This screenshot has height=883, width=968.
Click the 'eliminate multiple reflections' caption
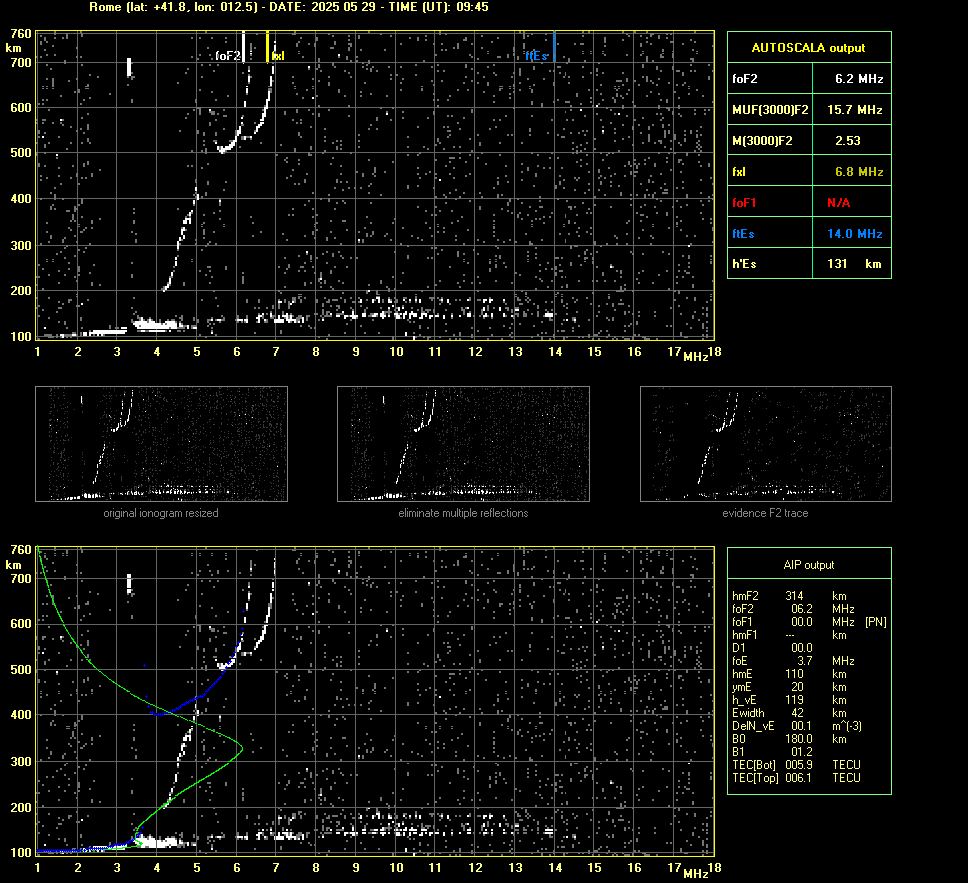pos(463,513)
